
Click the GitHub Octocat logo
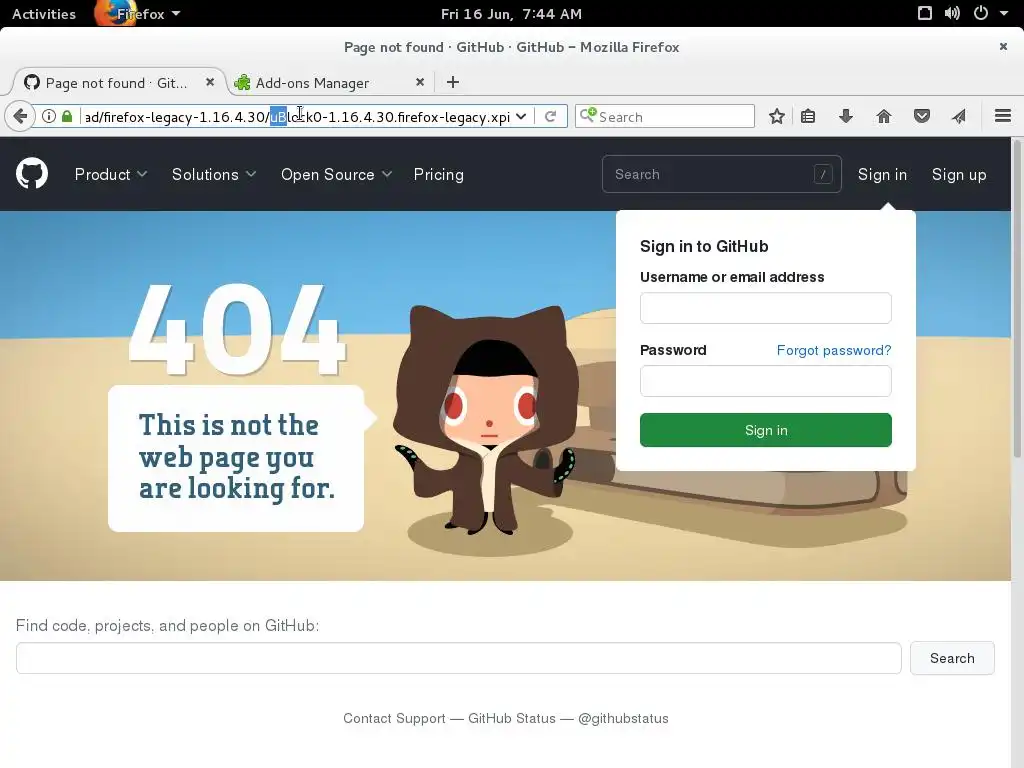32,174
